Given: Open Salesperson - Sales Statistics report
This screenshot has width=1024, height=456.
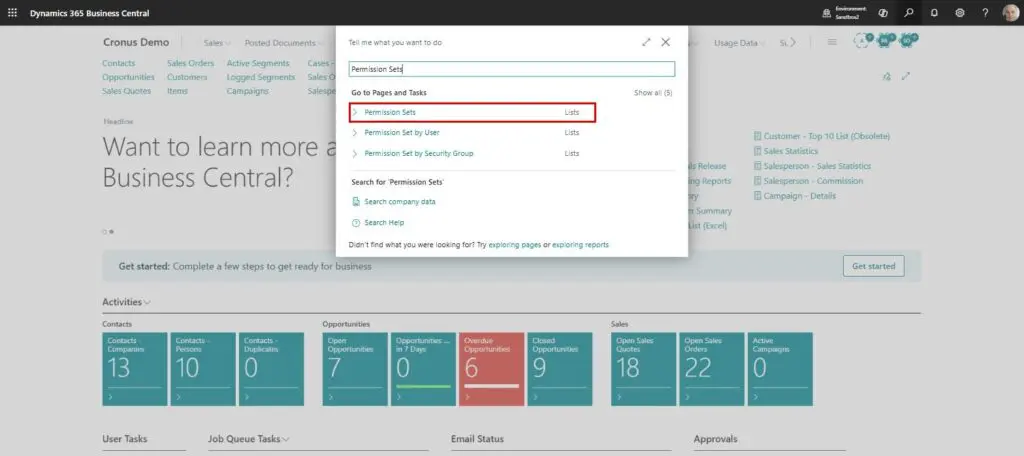Looking at the screenshot, I should pos(817,166).
